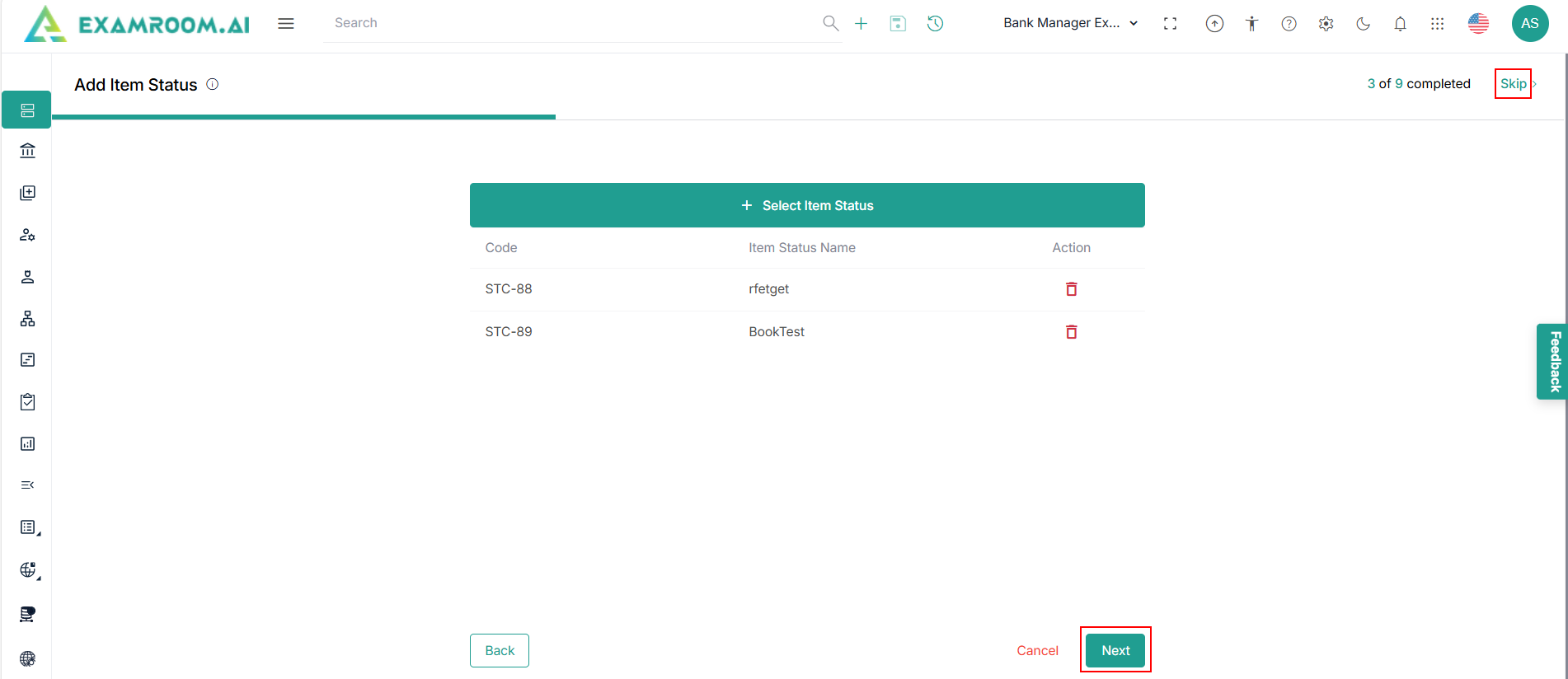Open the help question mark icon

tap(1289, 24)
